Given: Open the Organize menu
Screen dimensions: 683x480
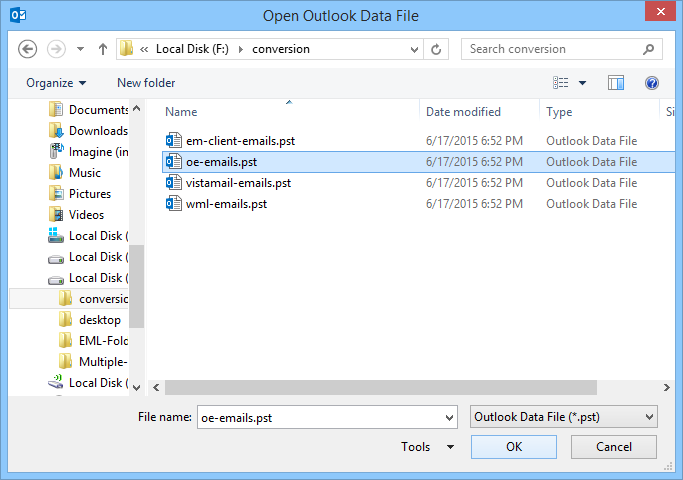Looking at the screenshot, I should [56, 83].
